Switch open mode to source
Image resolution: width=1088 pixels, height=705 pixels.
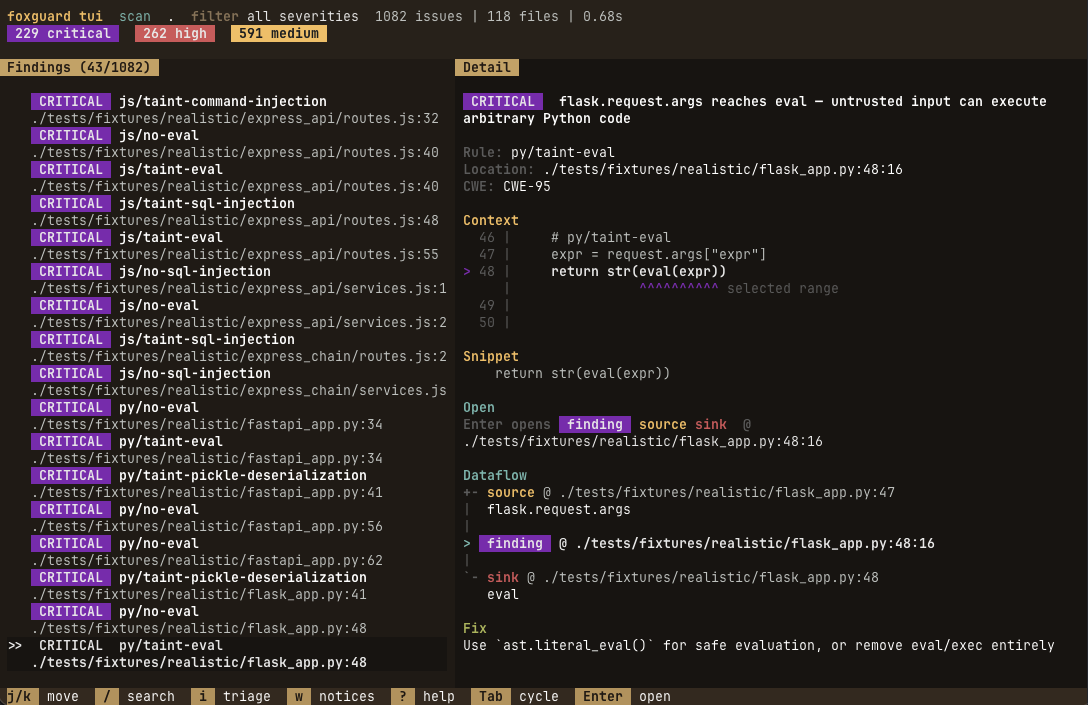click(664, 424)
